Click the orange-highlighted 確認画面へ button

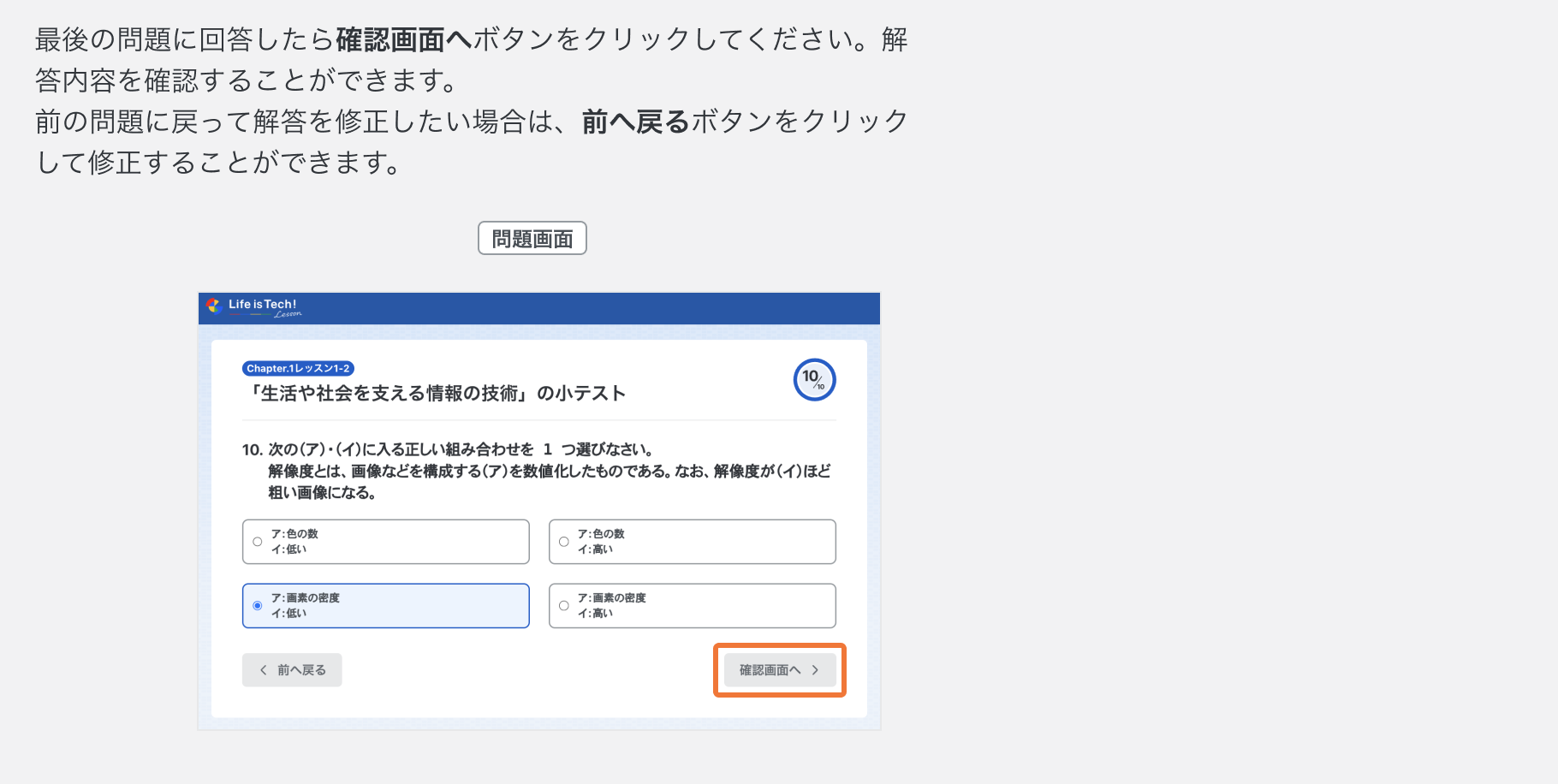pos(778,670)
